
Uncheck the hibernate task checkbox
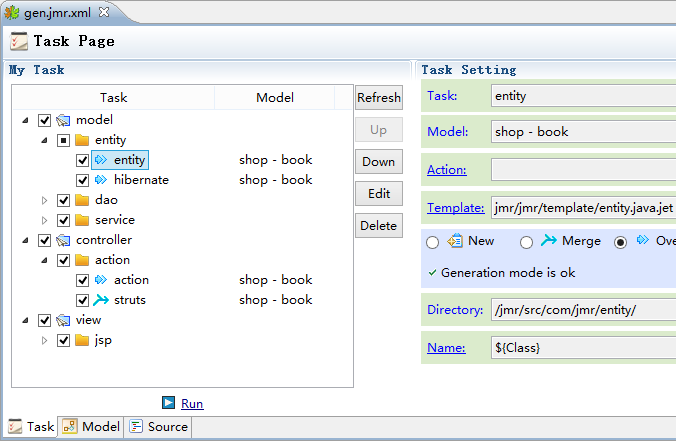[82, 180]
